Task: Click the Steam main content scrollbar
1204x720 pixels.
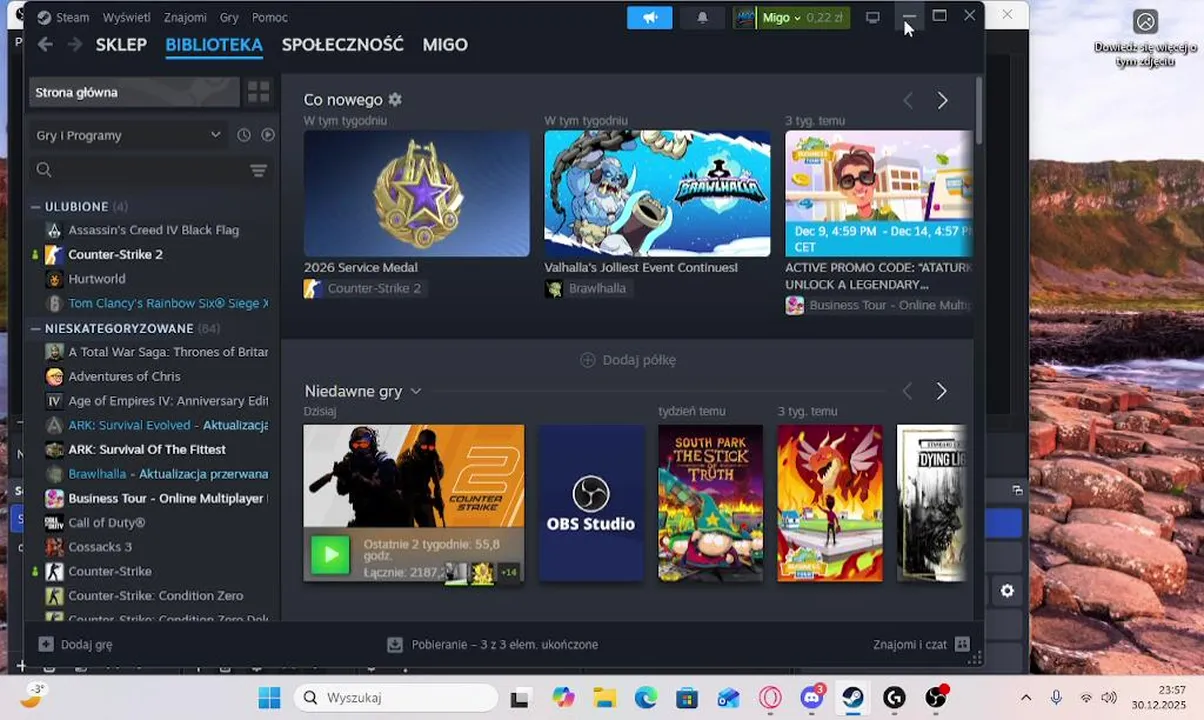Action: coord(977,110)
